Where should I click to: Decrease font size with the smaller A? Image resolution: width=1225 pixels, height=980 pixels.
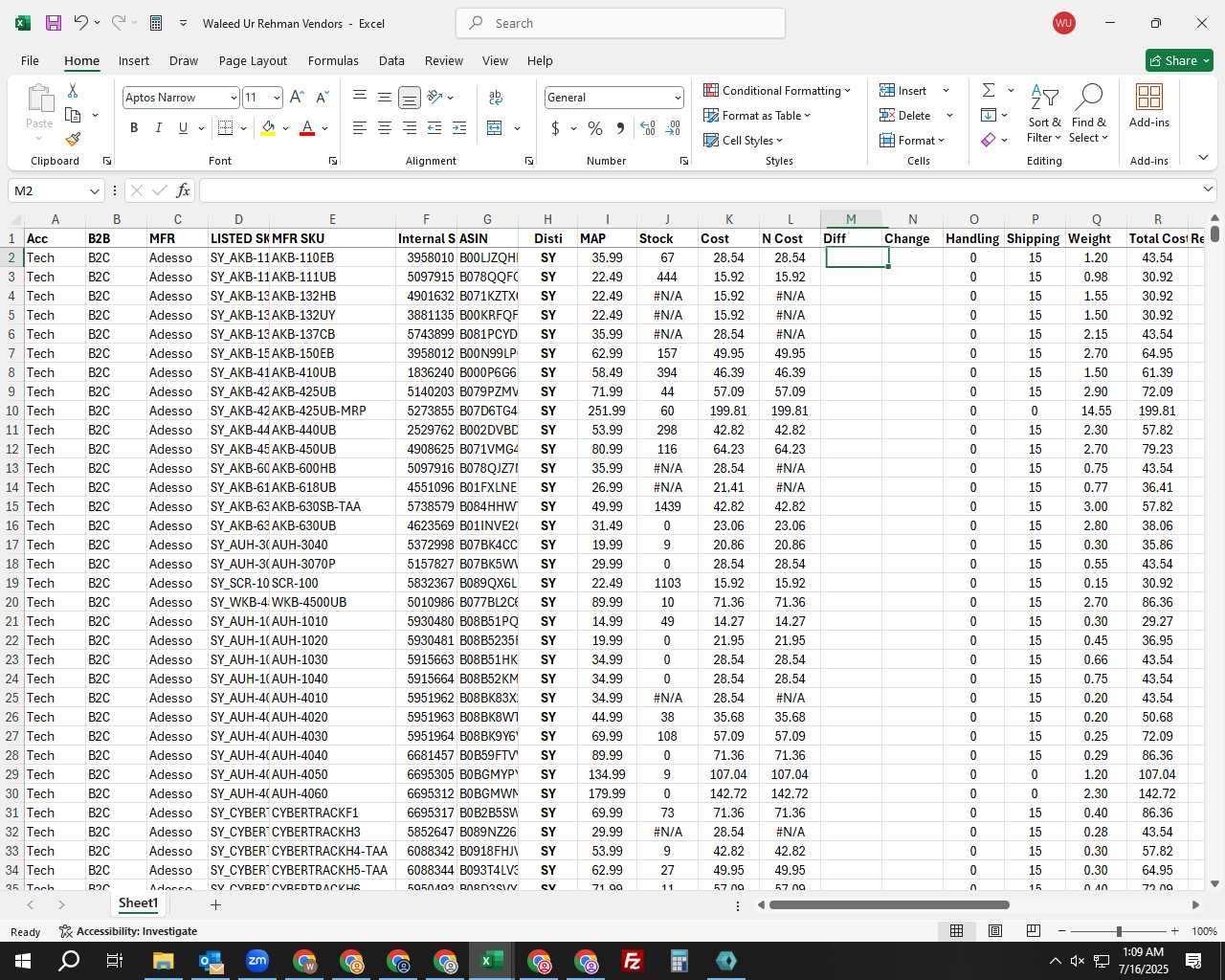click(322, 97)
